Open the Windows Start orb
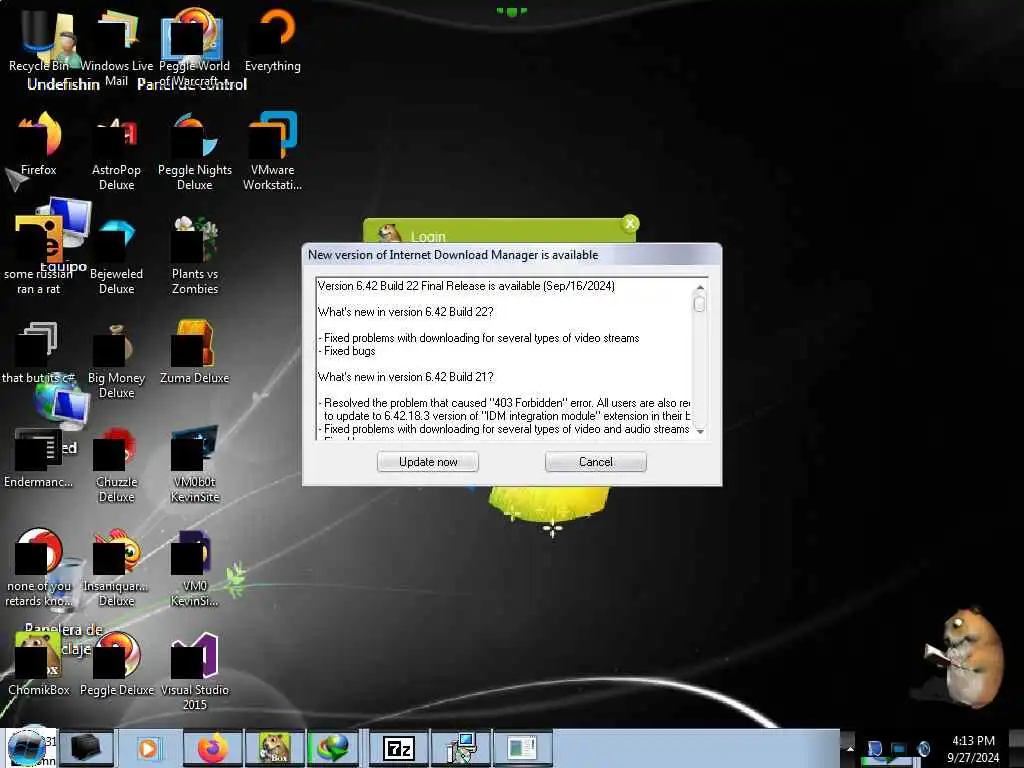 (27, 748)
